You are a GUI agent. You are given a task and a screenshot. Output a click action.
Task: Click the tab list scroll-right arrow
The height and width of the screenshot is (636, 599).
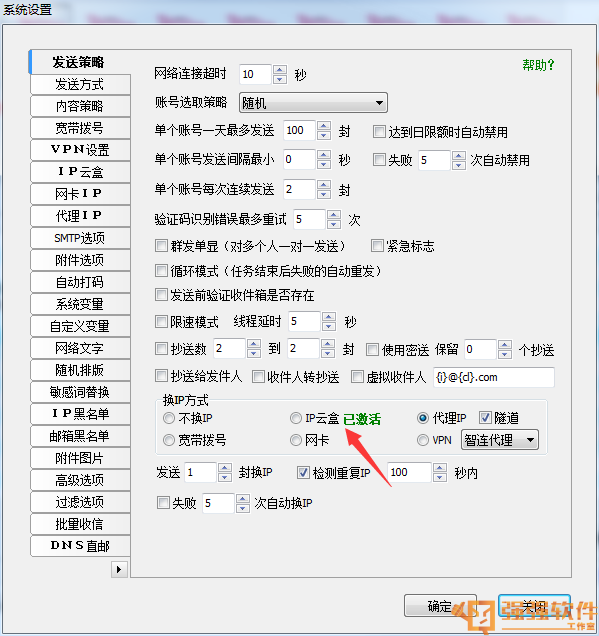tap(119, 569)
